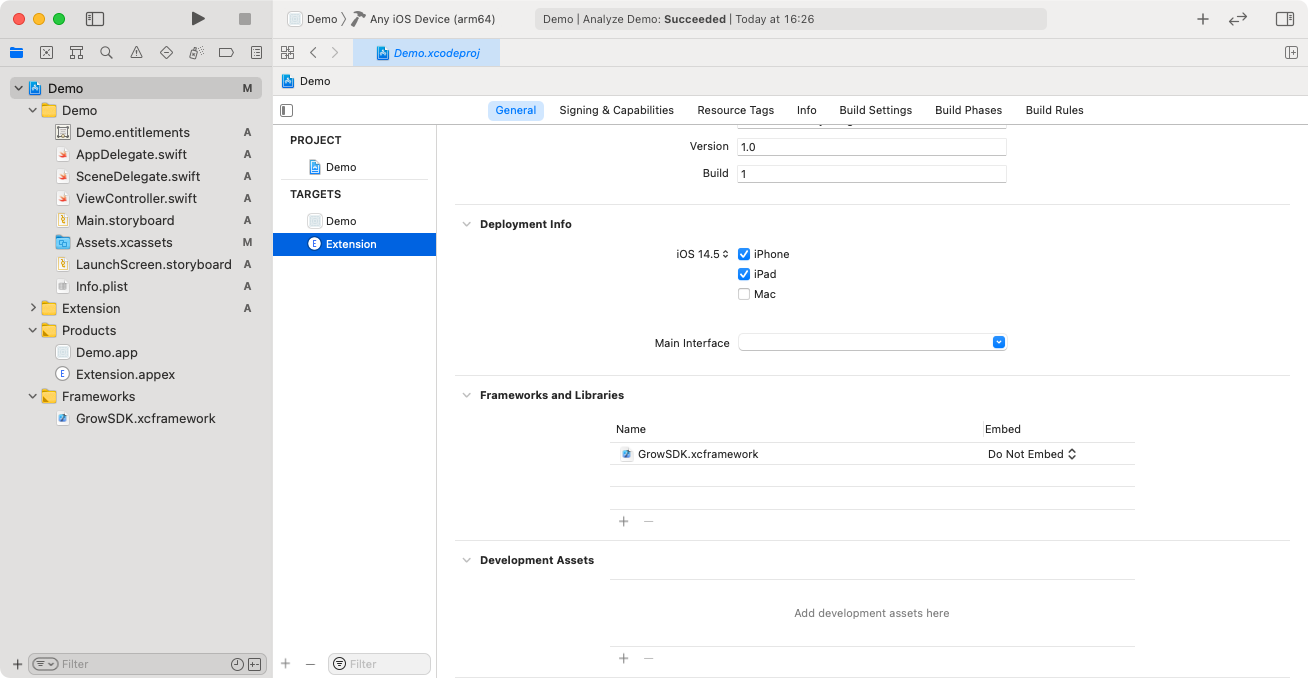
Task: Open the Library with plus button
Action: 1203,19
